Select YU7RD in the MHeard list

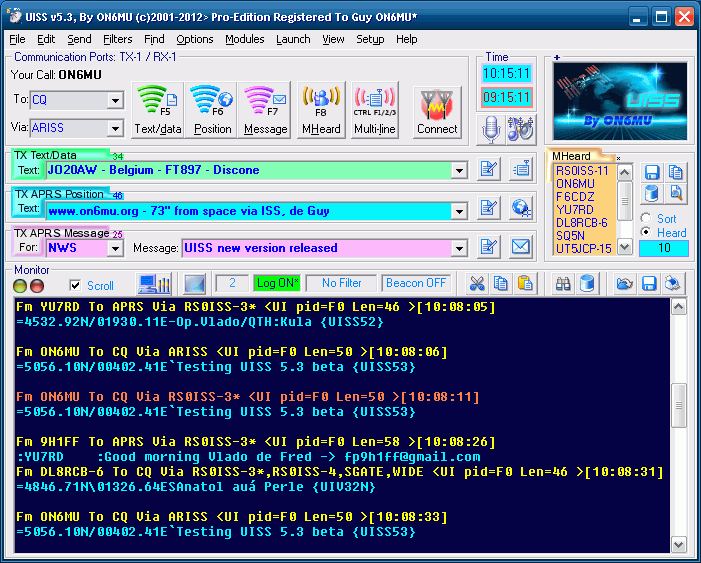coord(575,210)
